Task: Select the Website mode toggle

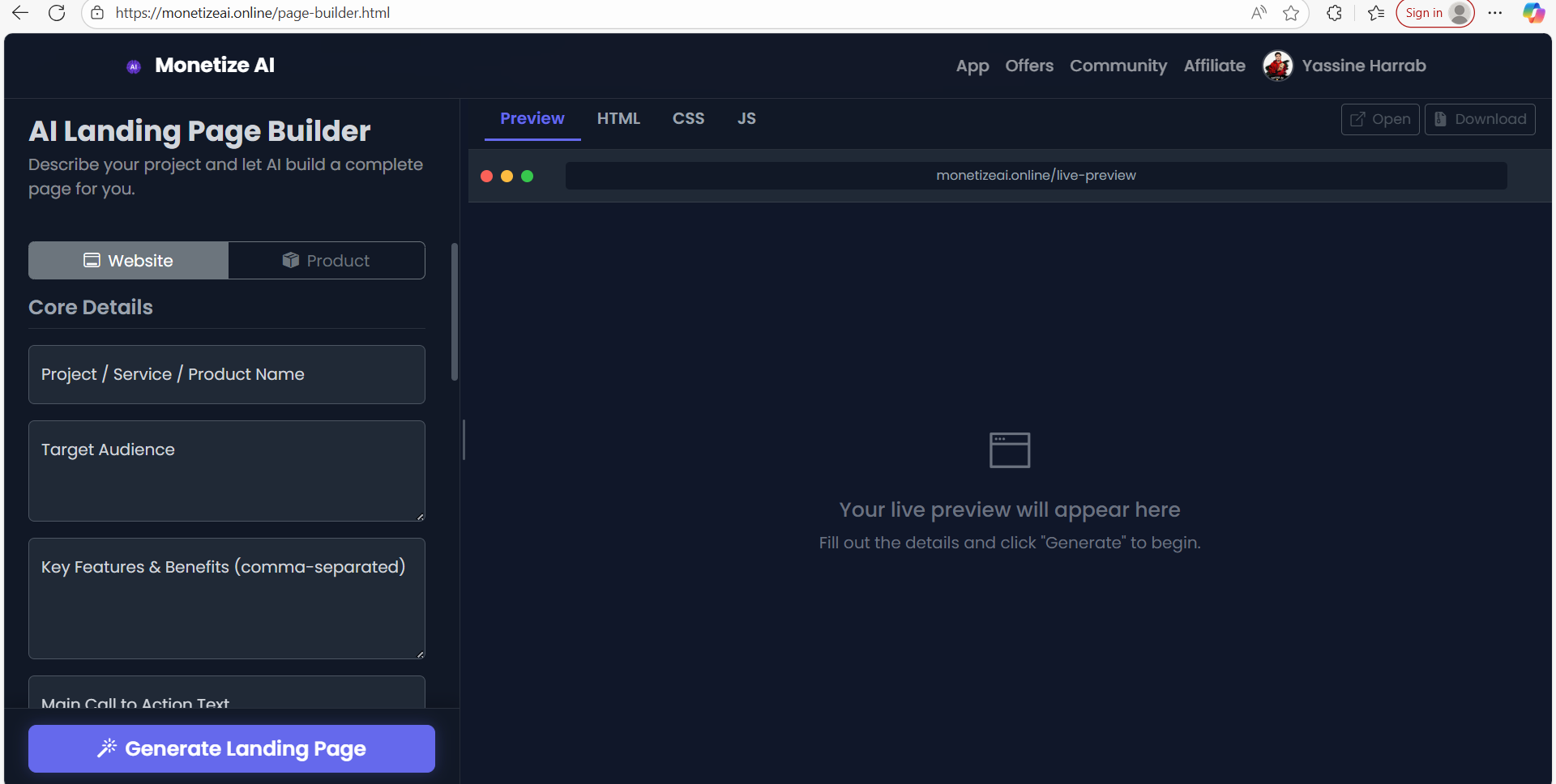Action: click(127, 260)
